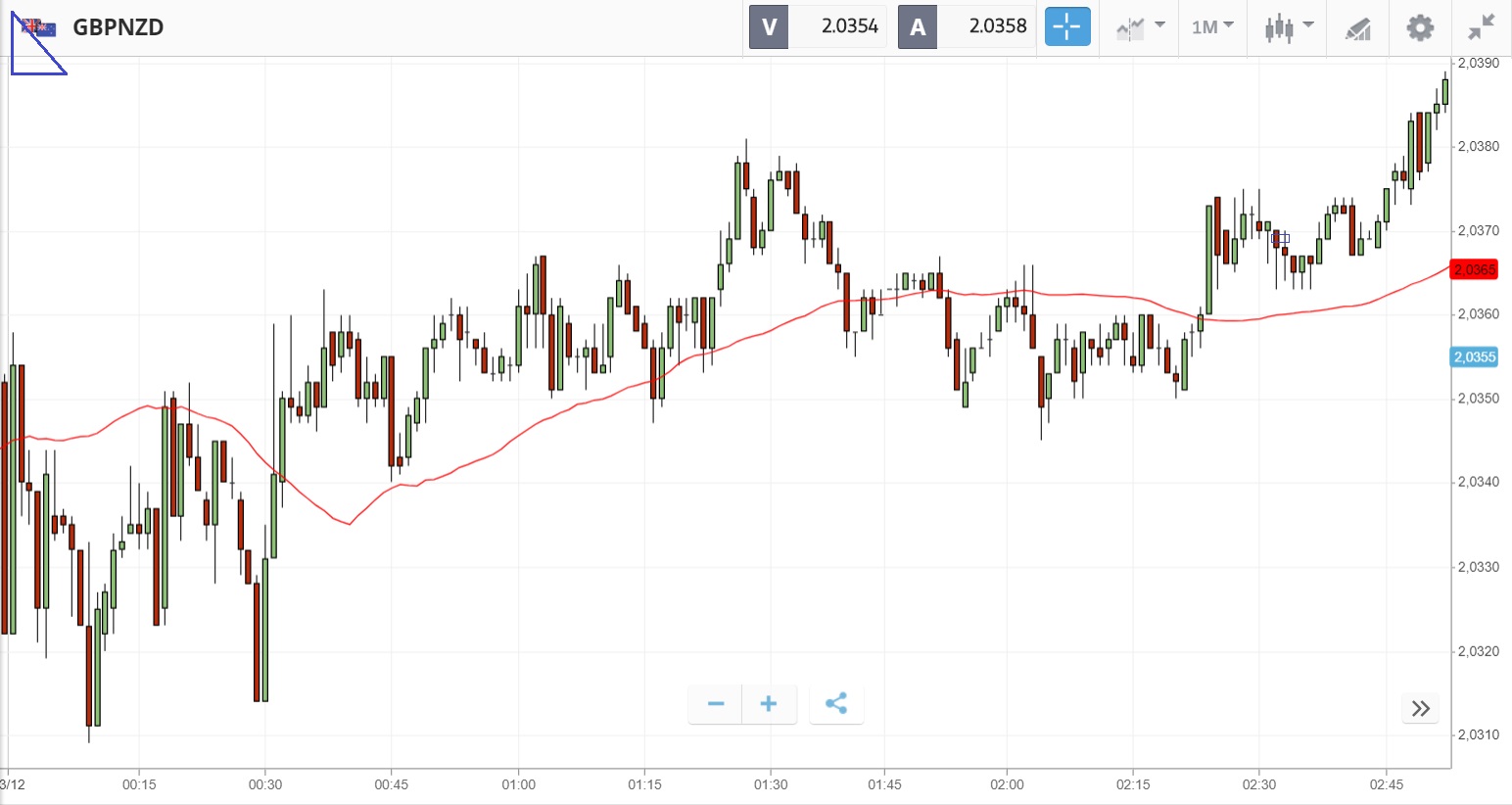Click the red 2.0365 moving average label
Screen dimensions: 1512x805
[1474, 269]
